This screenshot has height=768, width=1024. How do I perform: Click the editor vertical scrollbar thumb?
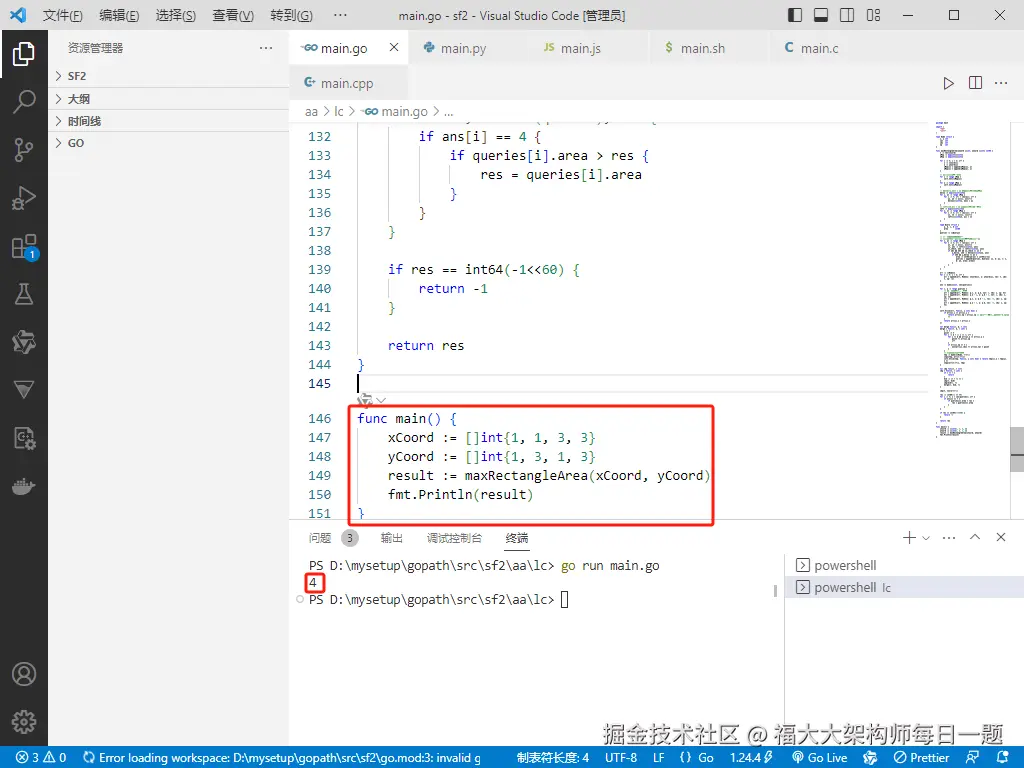(1017, 449)
